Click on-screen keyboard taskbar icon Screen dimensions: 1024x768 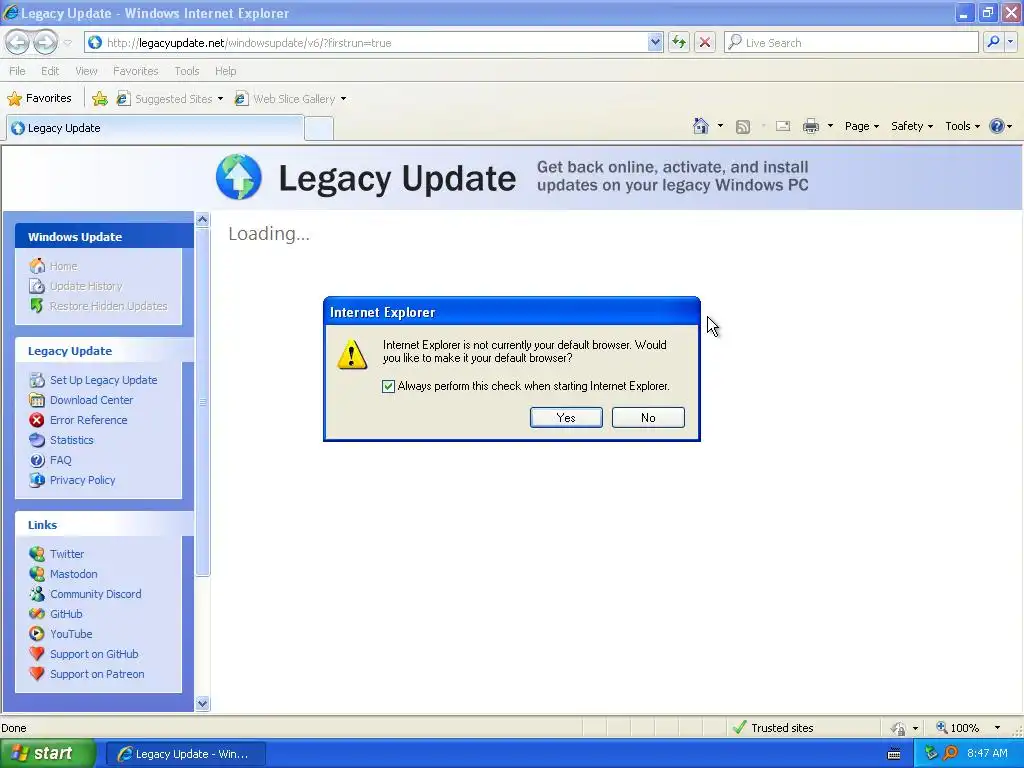(x=894, y=754)
